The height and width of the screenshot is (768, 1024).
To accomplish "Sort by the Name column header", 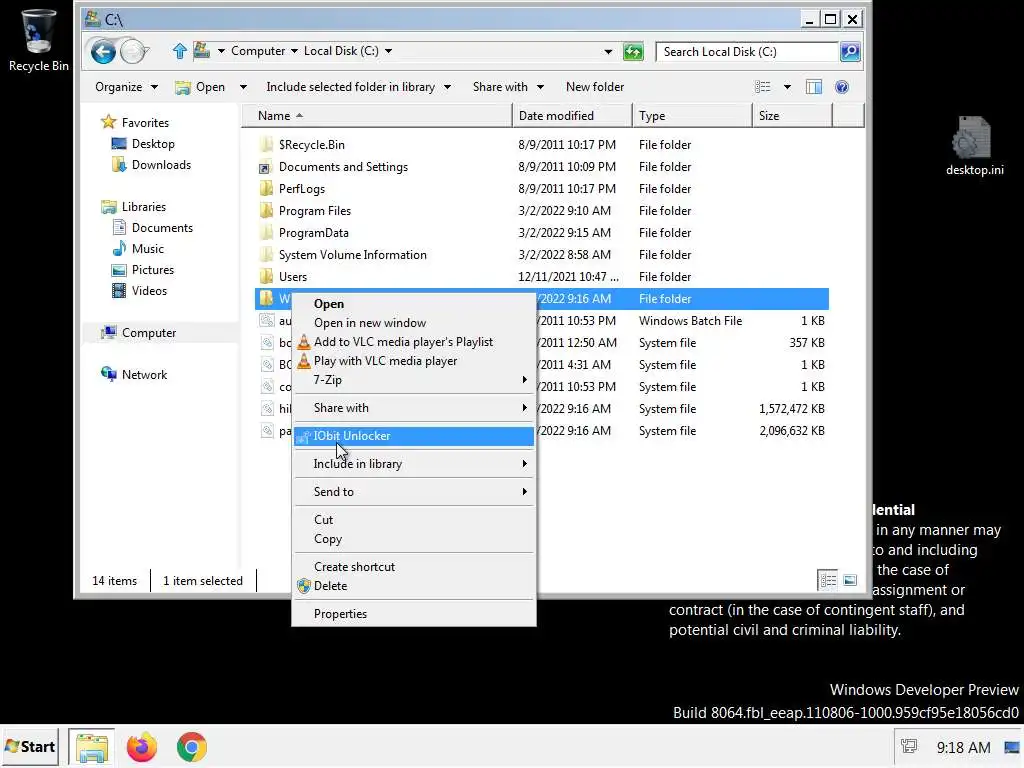I will click(377, 116).
